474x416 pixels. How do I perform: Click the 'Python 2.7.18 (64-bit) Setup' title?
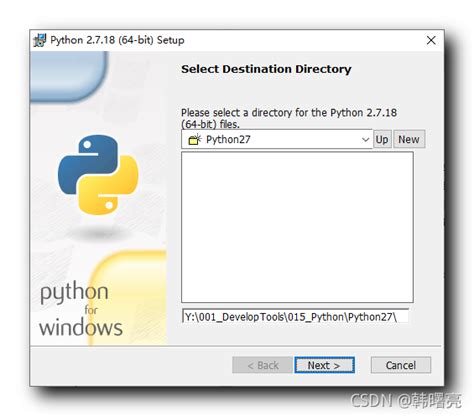[117, 40]
